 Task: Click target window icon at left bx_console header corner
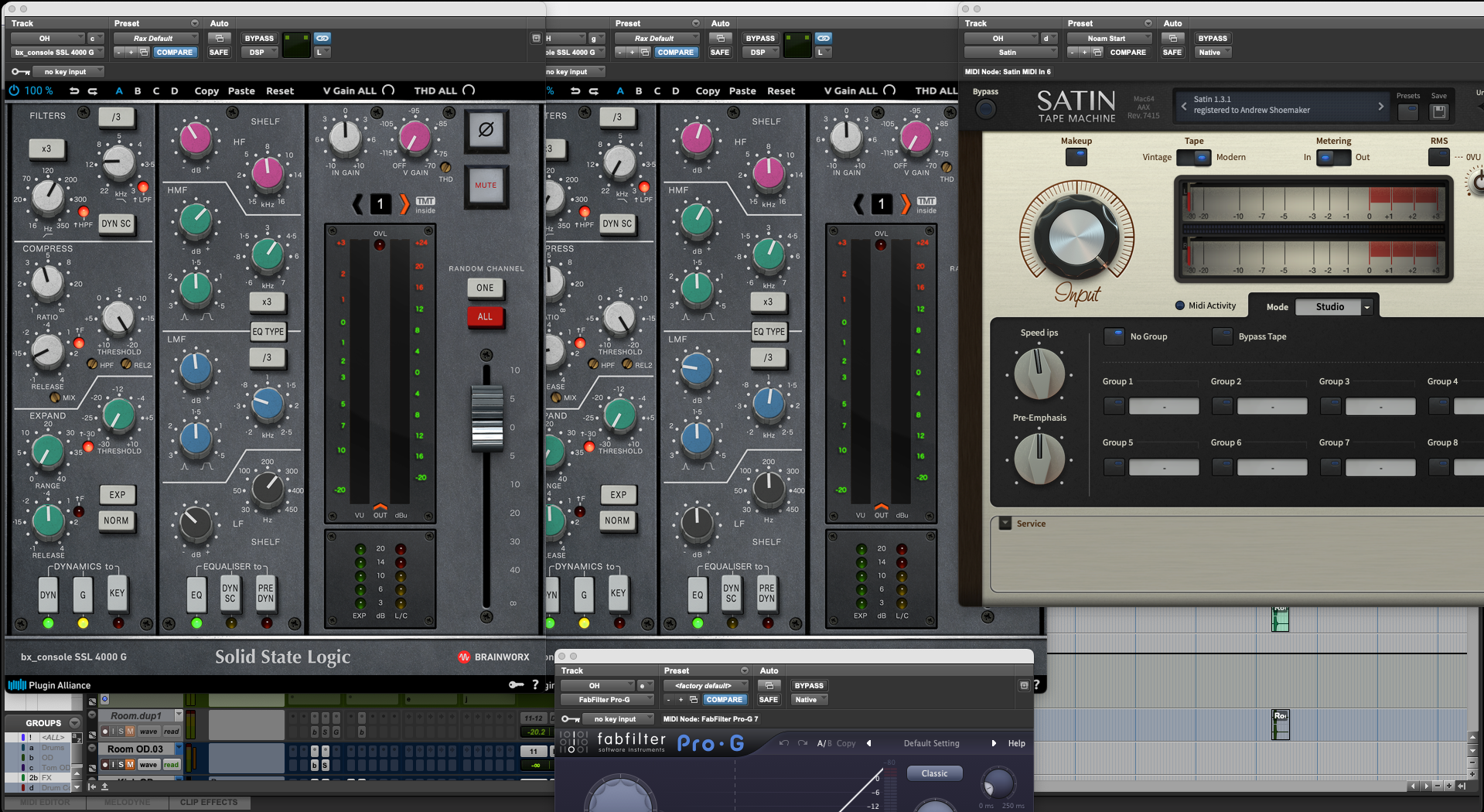(x=536, y=38)
